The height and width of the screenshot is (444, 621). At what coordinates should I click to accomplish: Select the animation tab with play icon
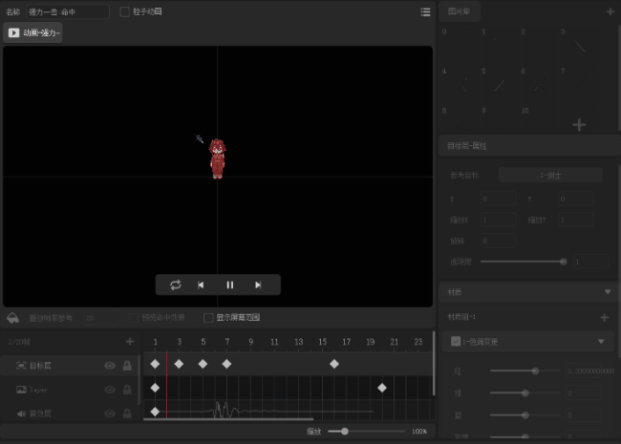(35, 33)
